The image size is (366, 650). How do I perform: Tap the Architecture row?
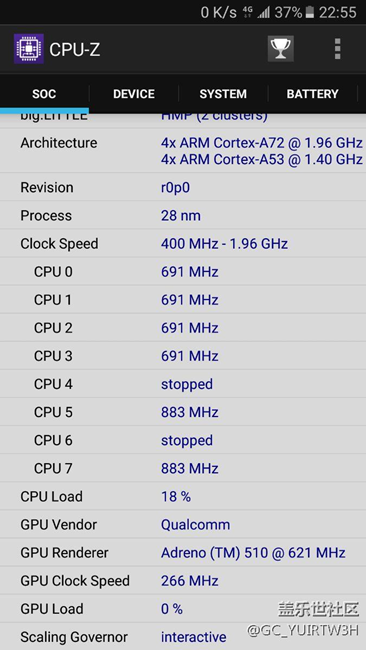(183, 151)
